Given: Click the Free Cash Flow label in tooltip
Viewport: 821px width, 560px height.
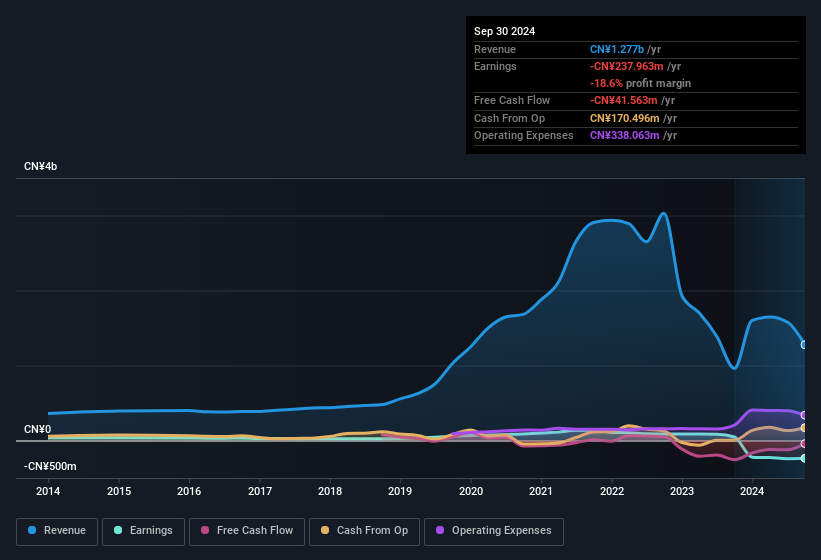Looking at the screenshot, I should pyautogui.click(x=512, y=100).
